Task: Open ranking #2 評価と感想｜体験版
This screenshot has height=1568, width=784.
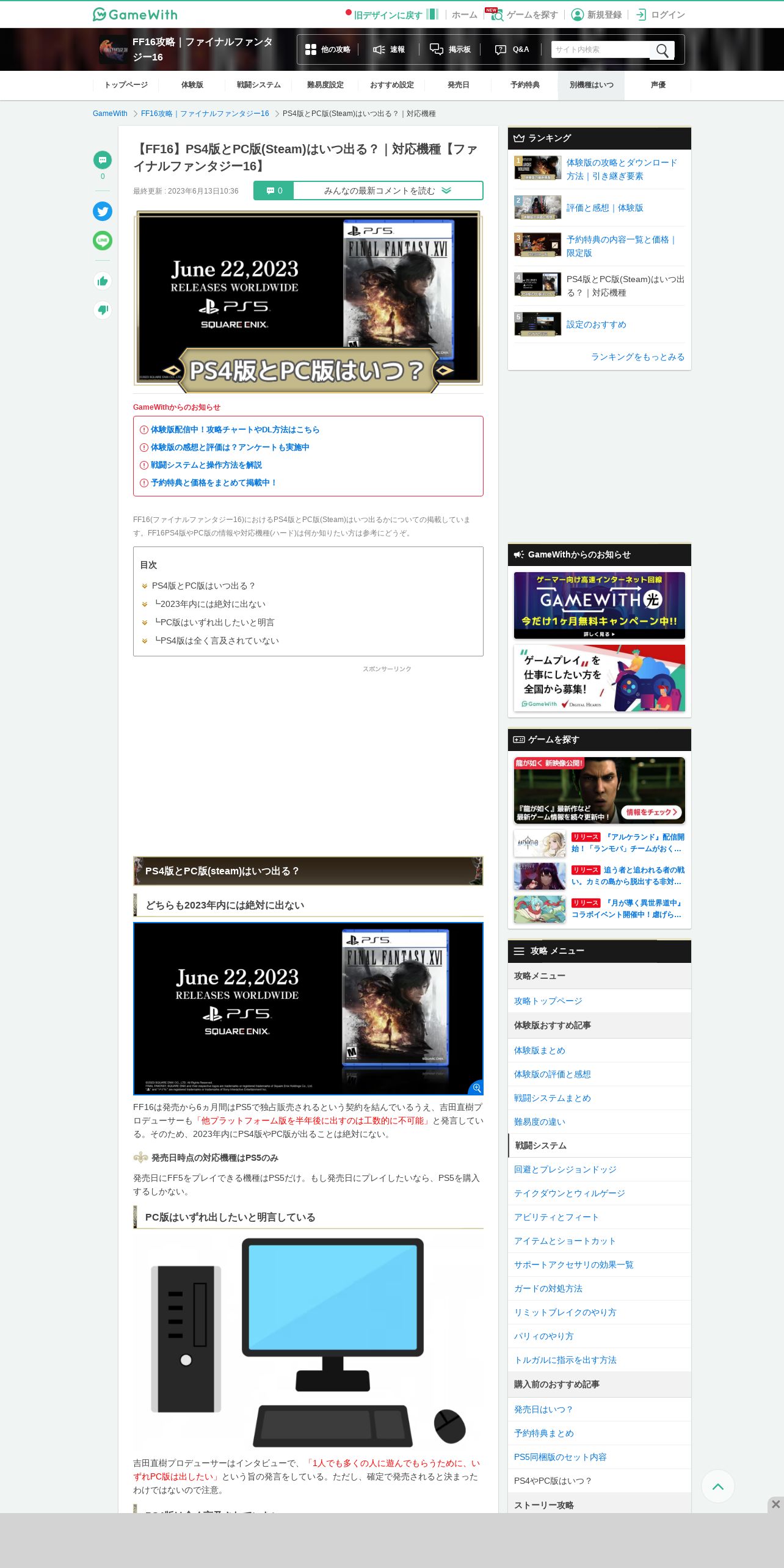Action: click(604, 208)
